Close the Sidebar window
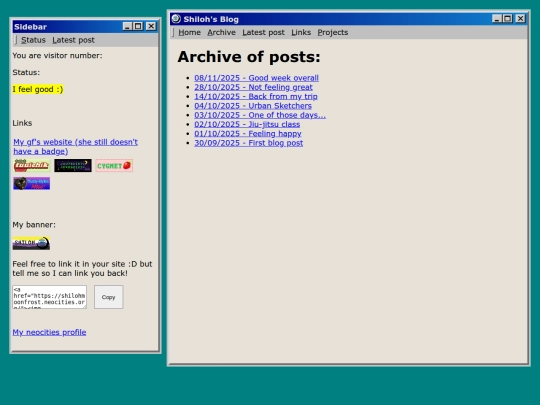The height and width of the screenshot is (405, 540). pos(151,26)
